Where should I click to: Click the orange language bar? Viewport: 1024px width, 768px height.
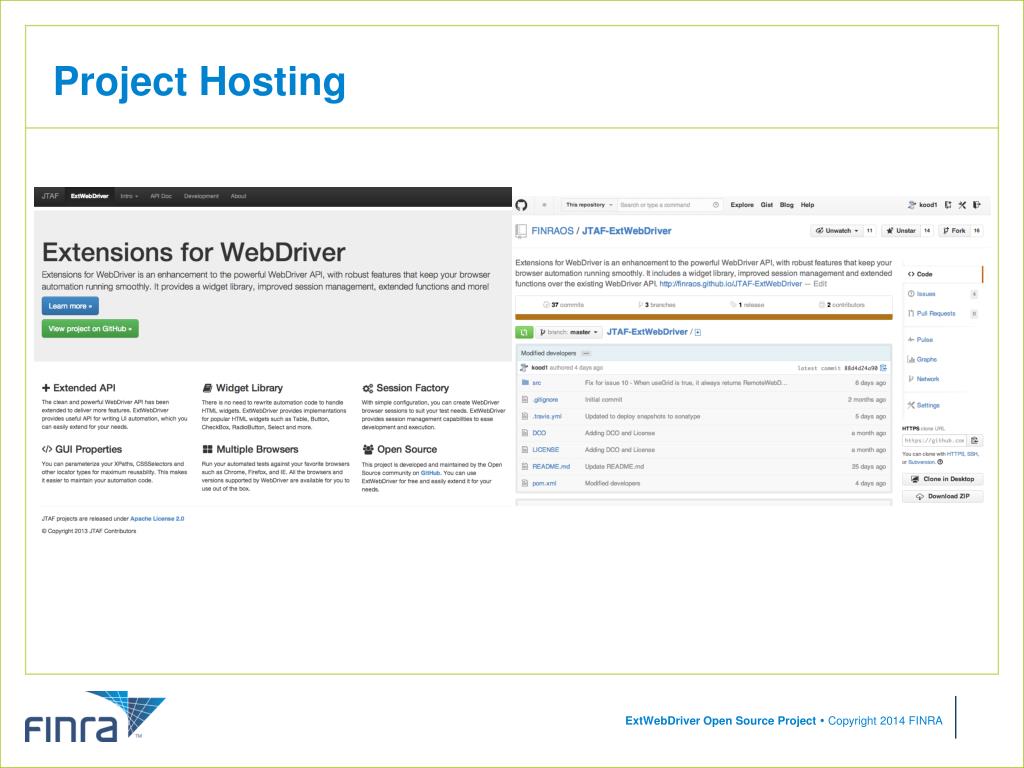[x=704, y=317]
